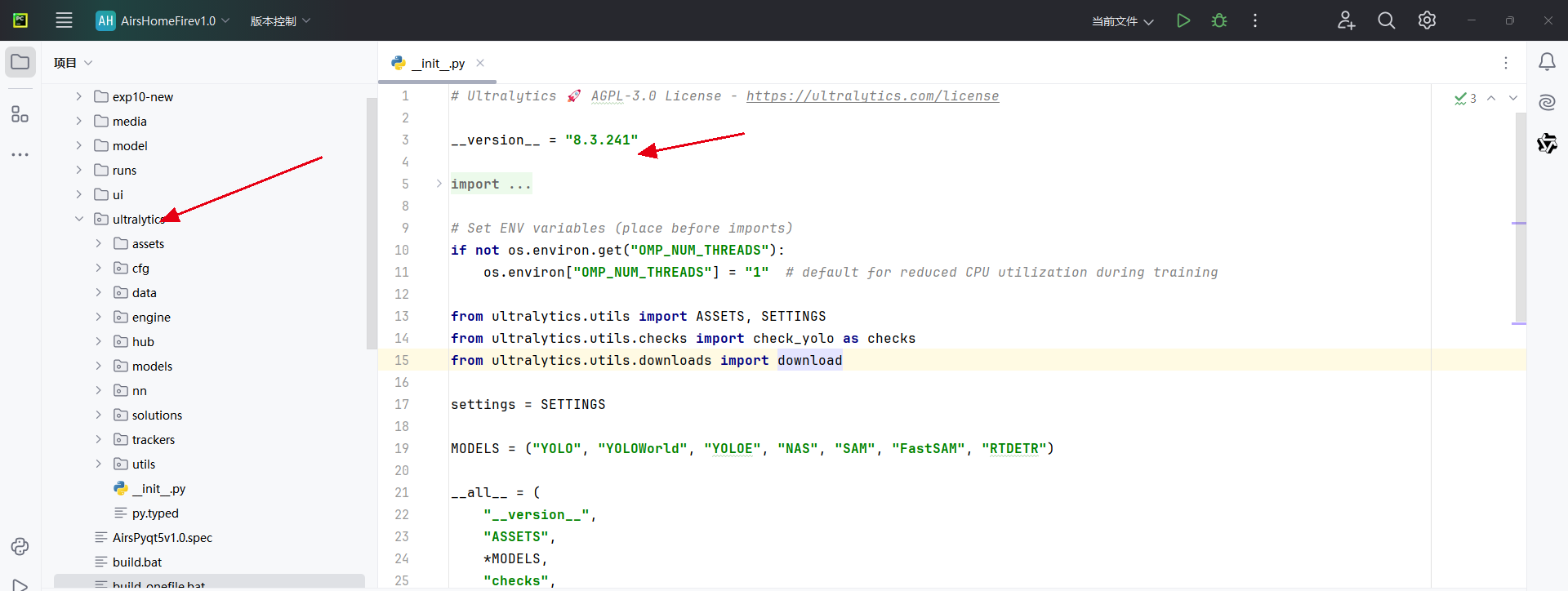Click check_yolo on line 14
Viewport: 1568px width, 591px height.
[794, 338]
